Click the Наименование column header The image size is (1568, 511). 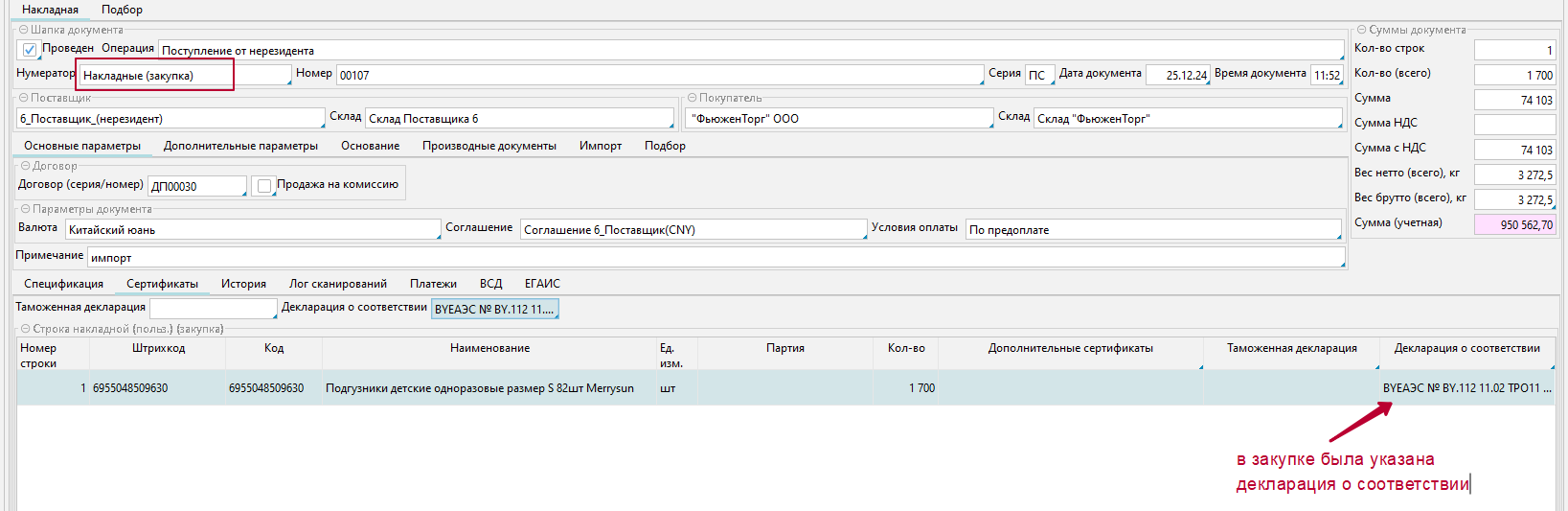pos(489,349)
